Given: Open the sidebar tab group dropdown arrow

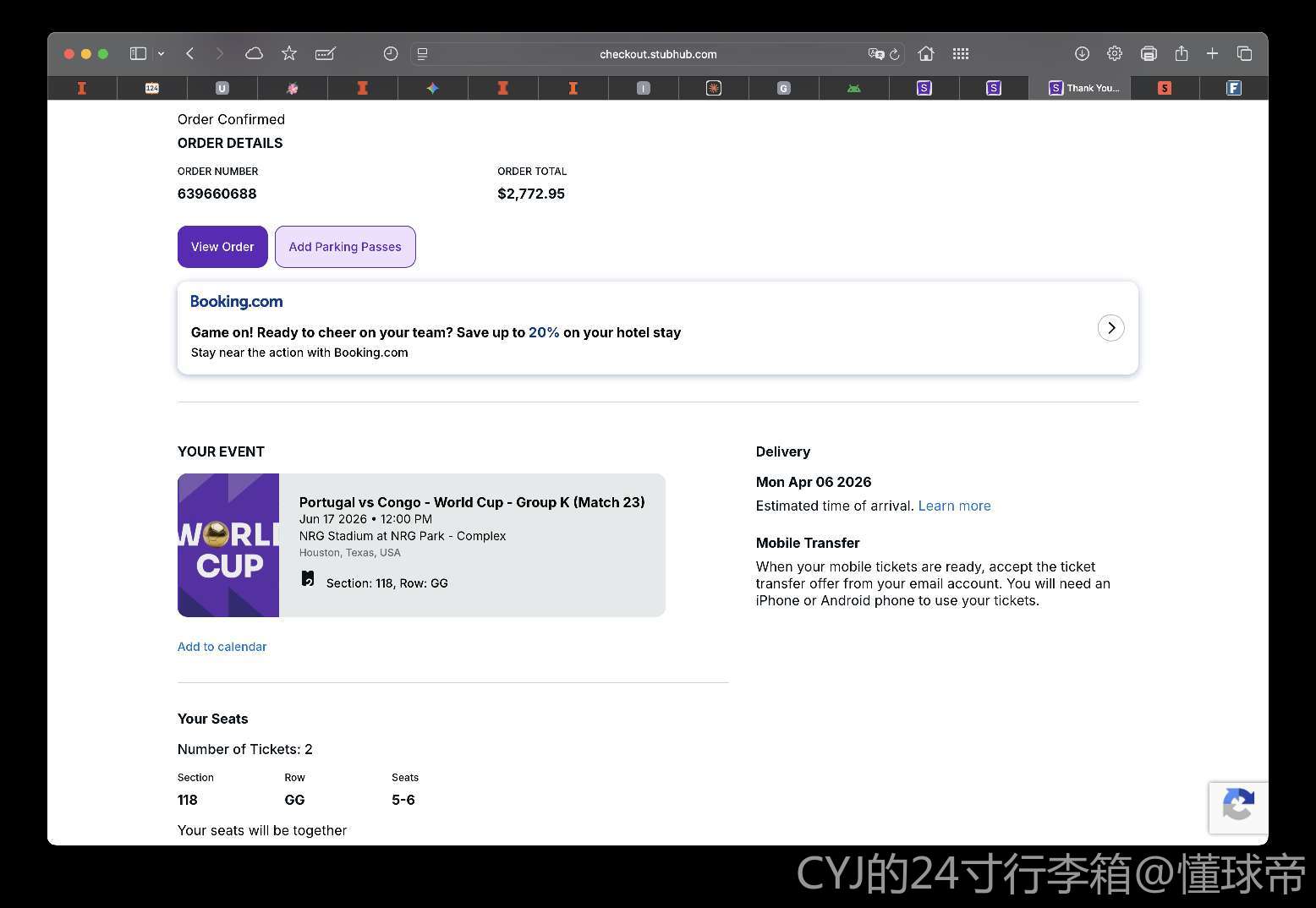Looking at the screenshot, I should point(161,53).
